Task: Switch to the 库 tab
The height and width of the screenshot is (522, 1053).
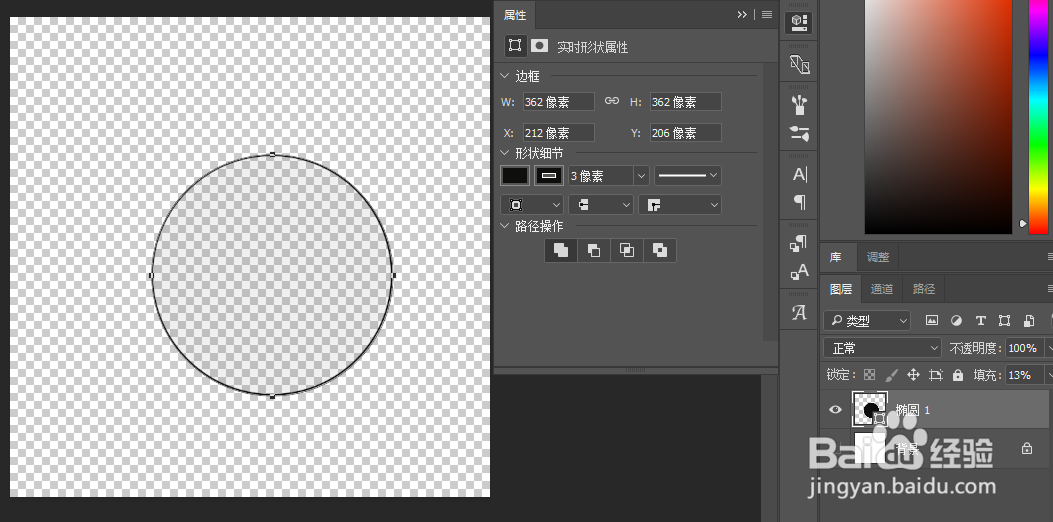Action: 835,257
